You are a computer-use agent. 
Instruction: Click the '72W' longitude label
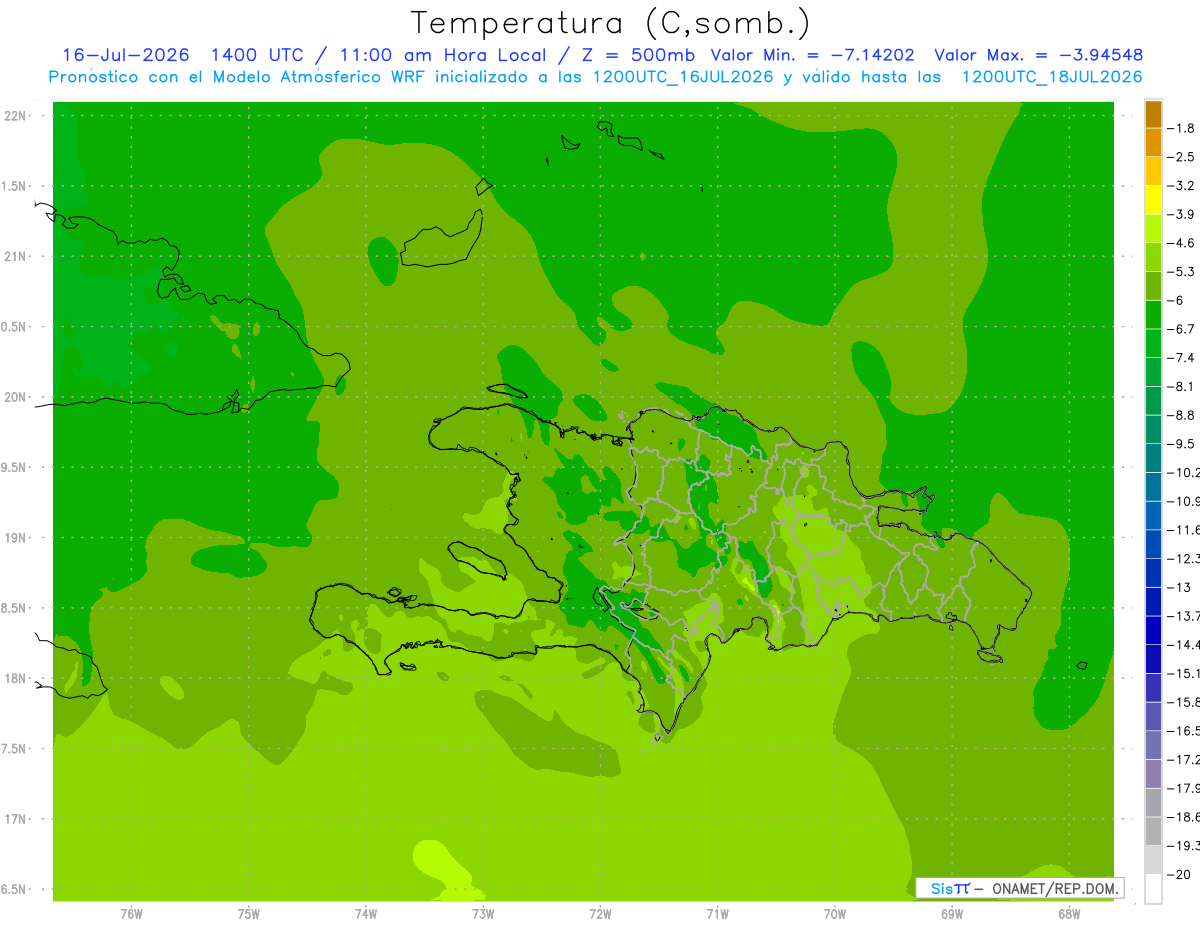point(600,913)
